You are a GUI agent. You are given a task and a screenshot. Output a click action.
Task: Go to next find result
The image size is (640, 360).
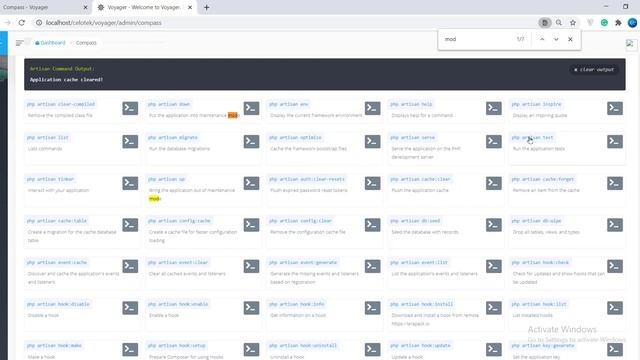(x=556, y=39)
